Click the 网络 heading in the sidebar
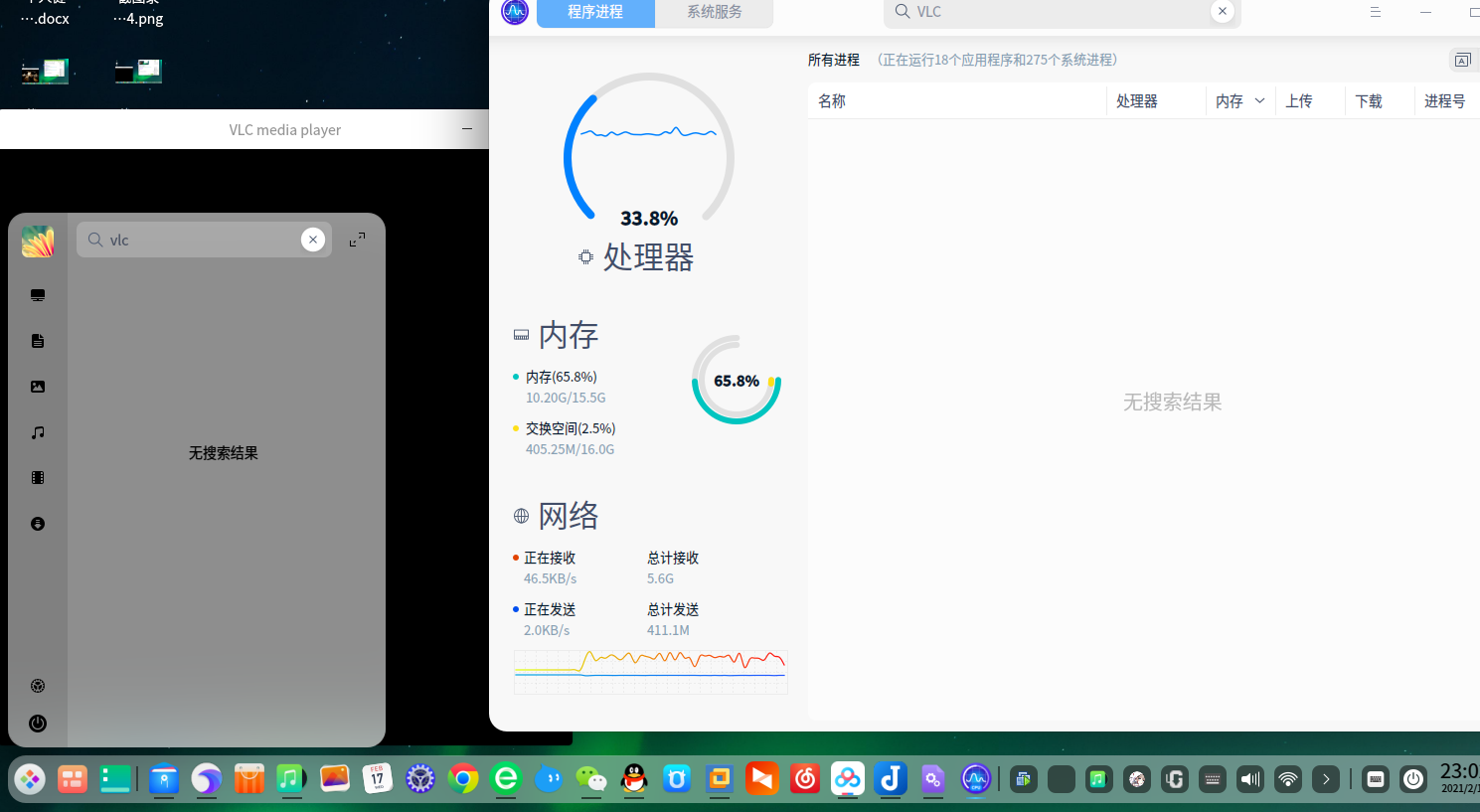This screenshot has height=812, width=1480. pos(569,517)
